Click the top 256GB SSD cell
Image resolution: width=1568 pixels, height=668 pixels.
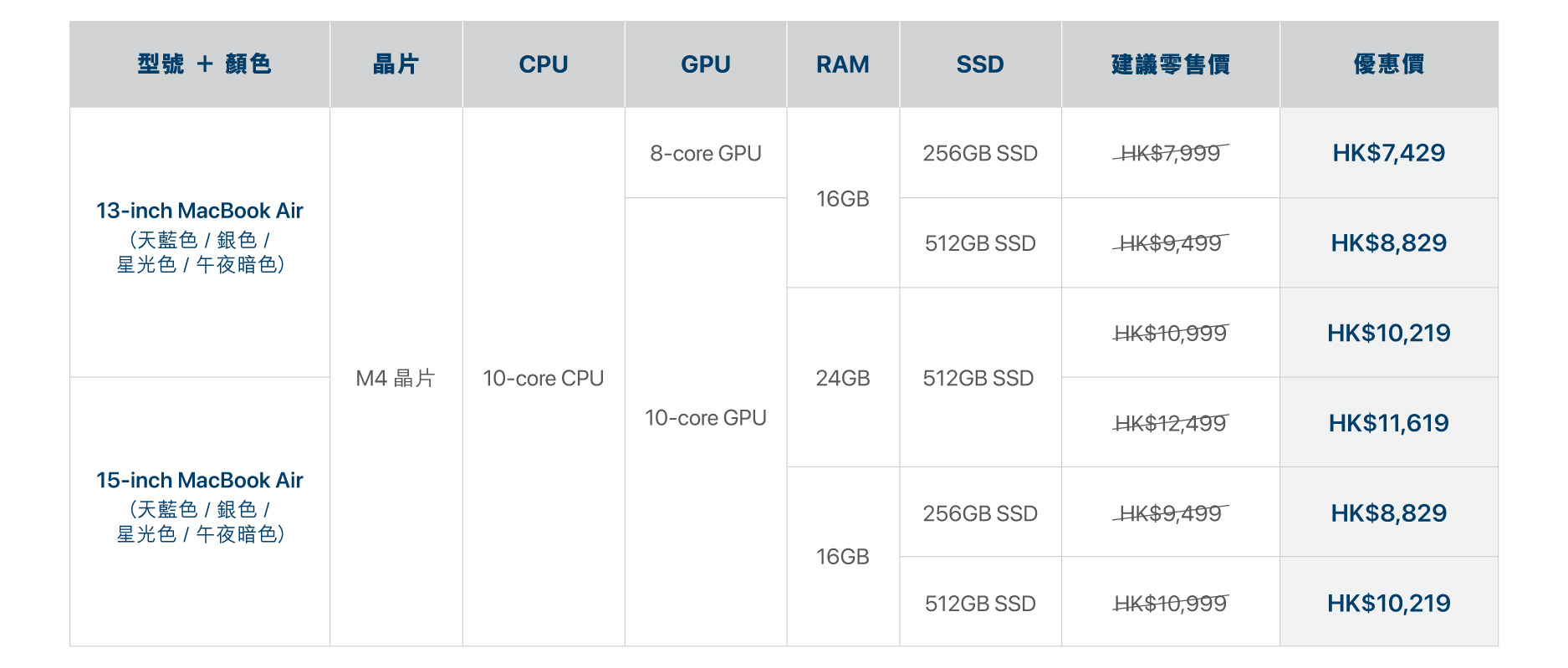[x=980, y=154]
